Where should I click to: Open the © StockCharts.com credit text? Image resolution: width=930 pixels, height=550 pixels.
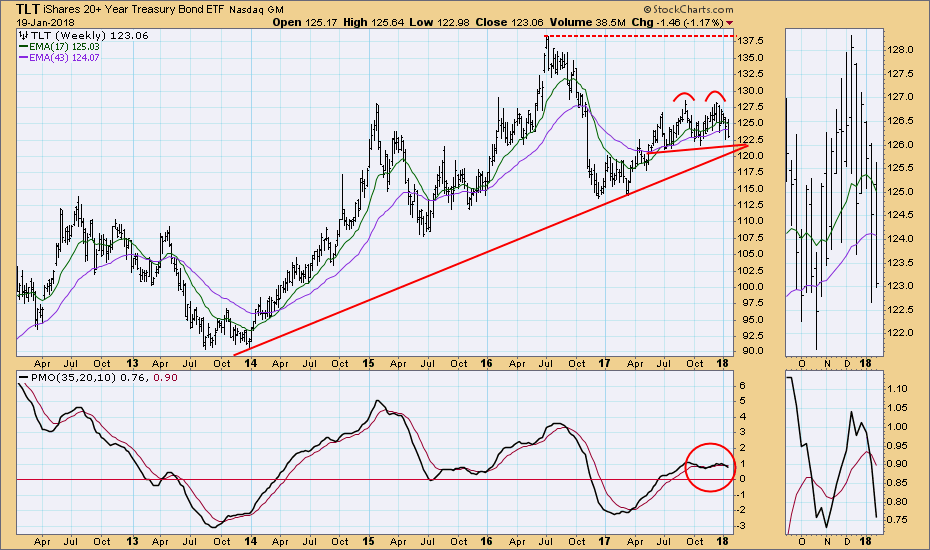pyautogui.click(x=688, y=9)
